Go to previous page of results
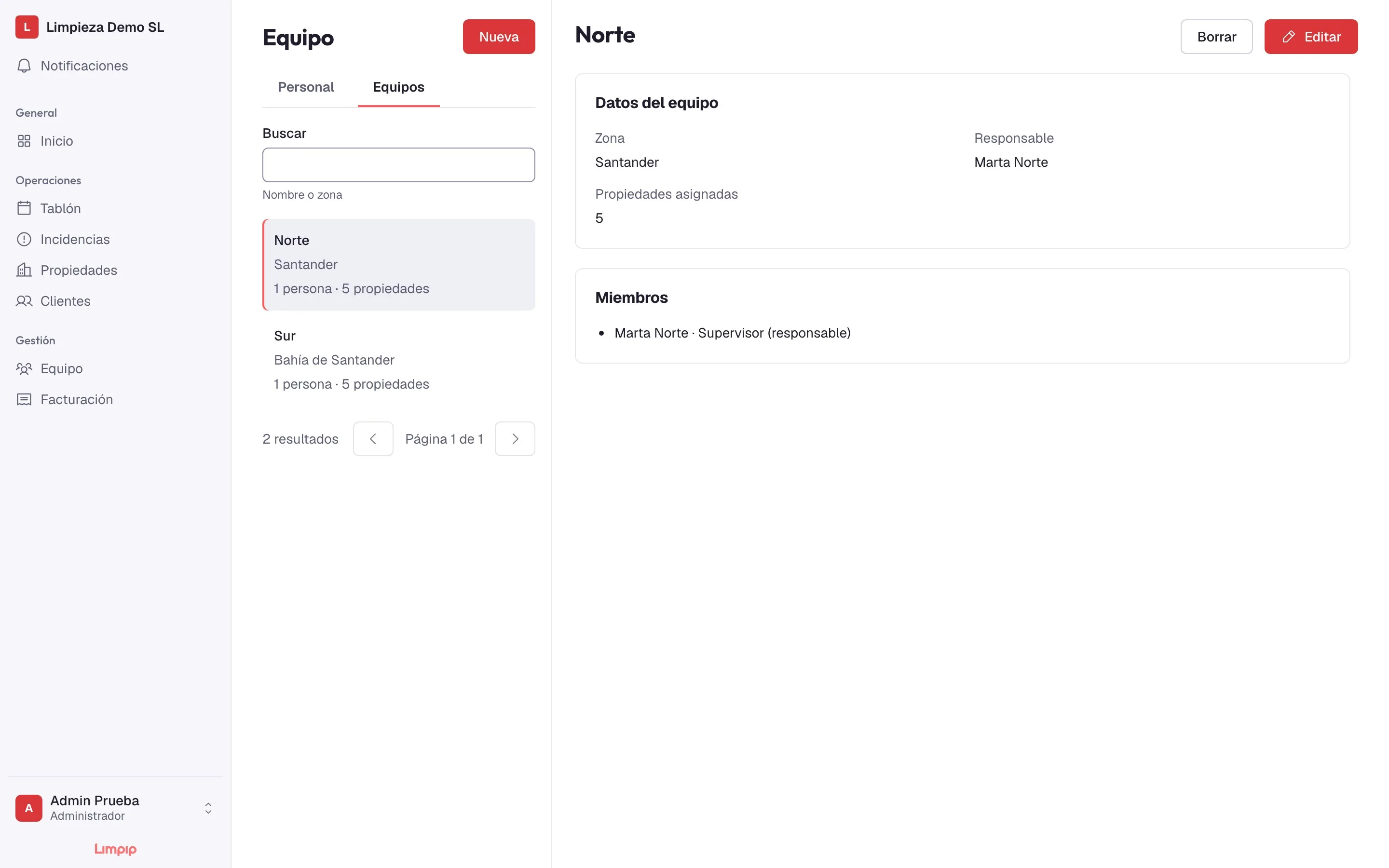This screenshot has width=1389, height=868. click(x=373, y=439)
